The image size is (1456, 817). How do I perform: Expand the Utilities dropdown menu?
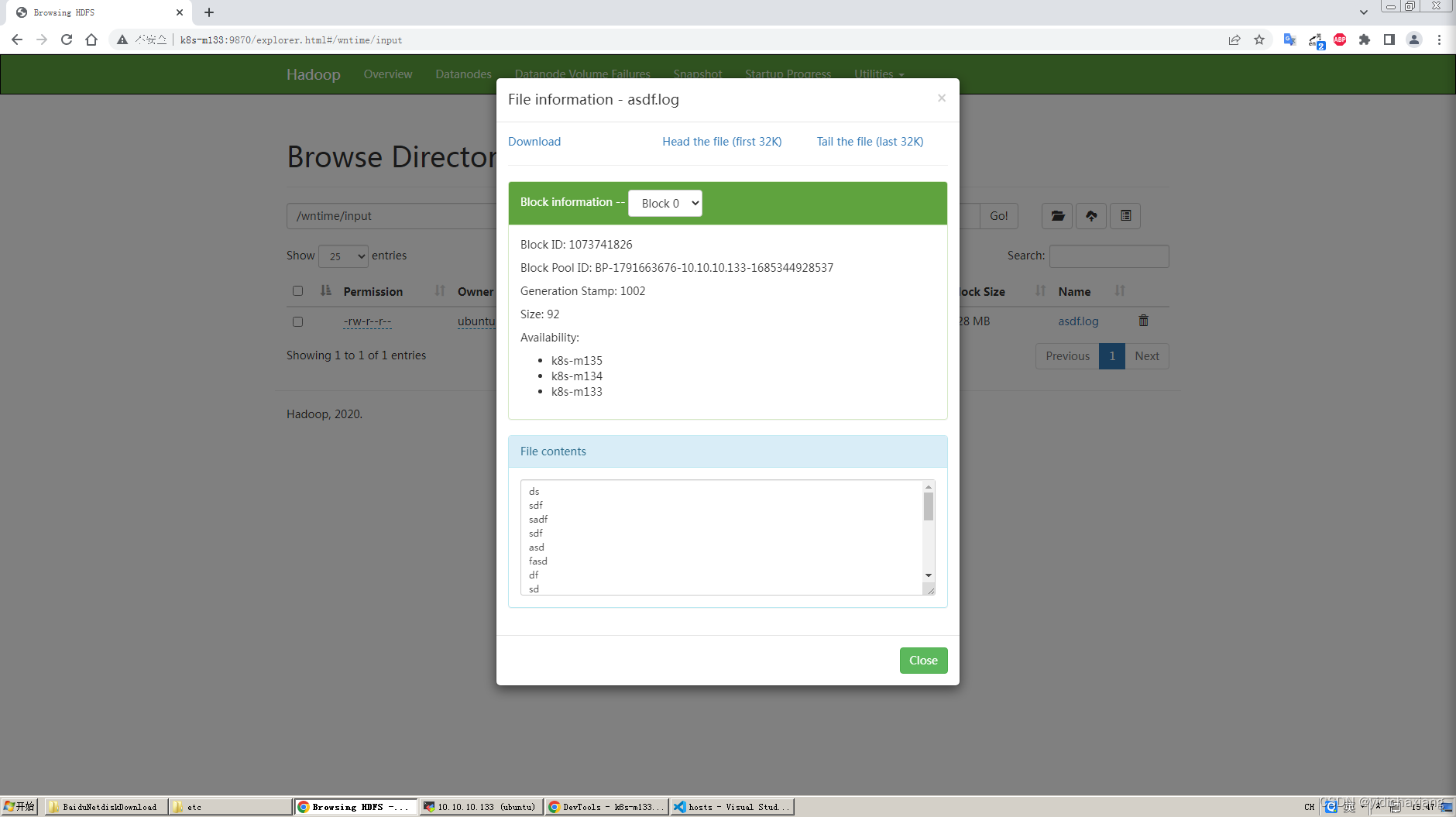[x=879, y=74]
